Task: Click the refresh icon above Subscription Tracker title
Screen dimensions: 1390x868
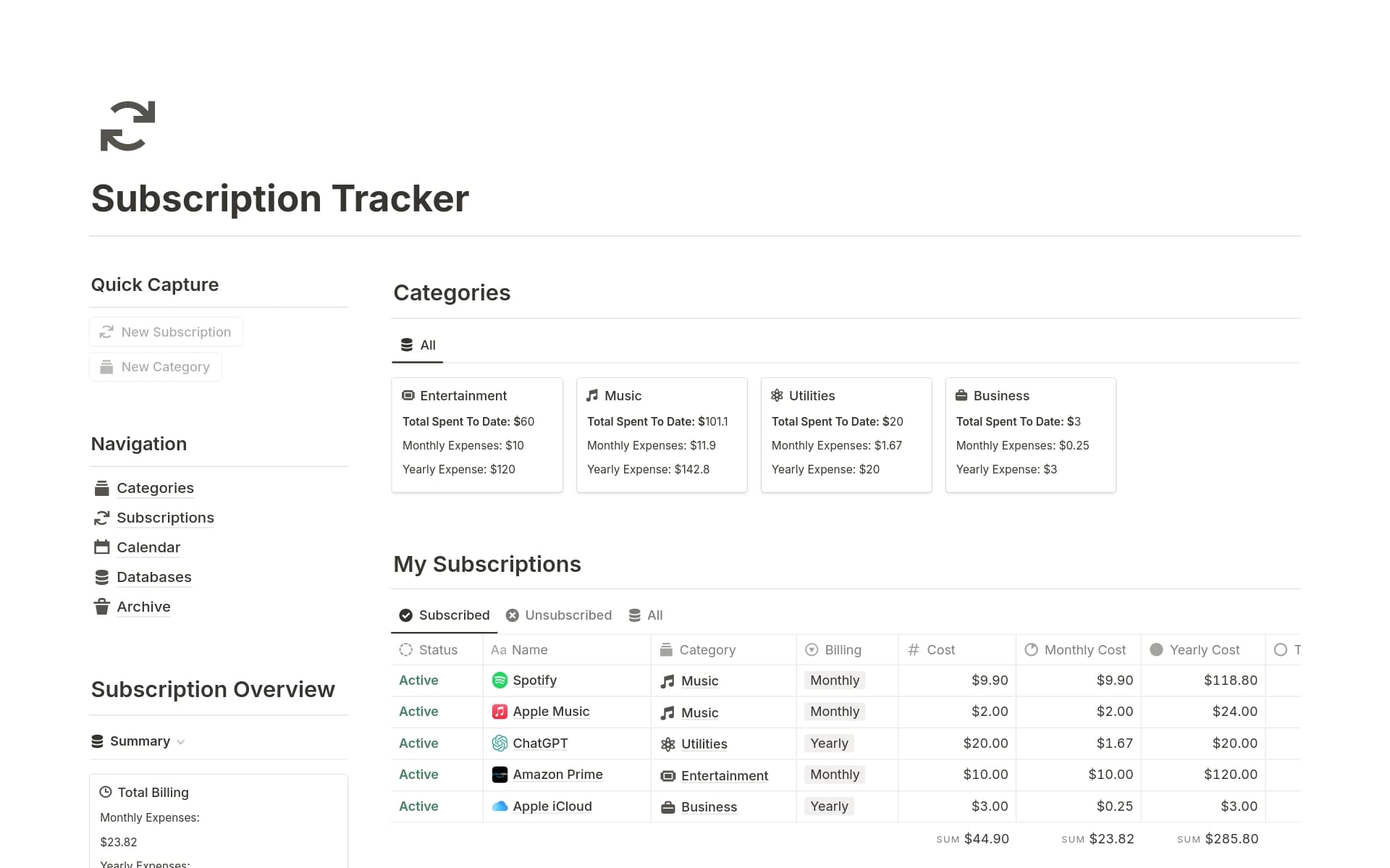Action: point(127,127)
